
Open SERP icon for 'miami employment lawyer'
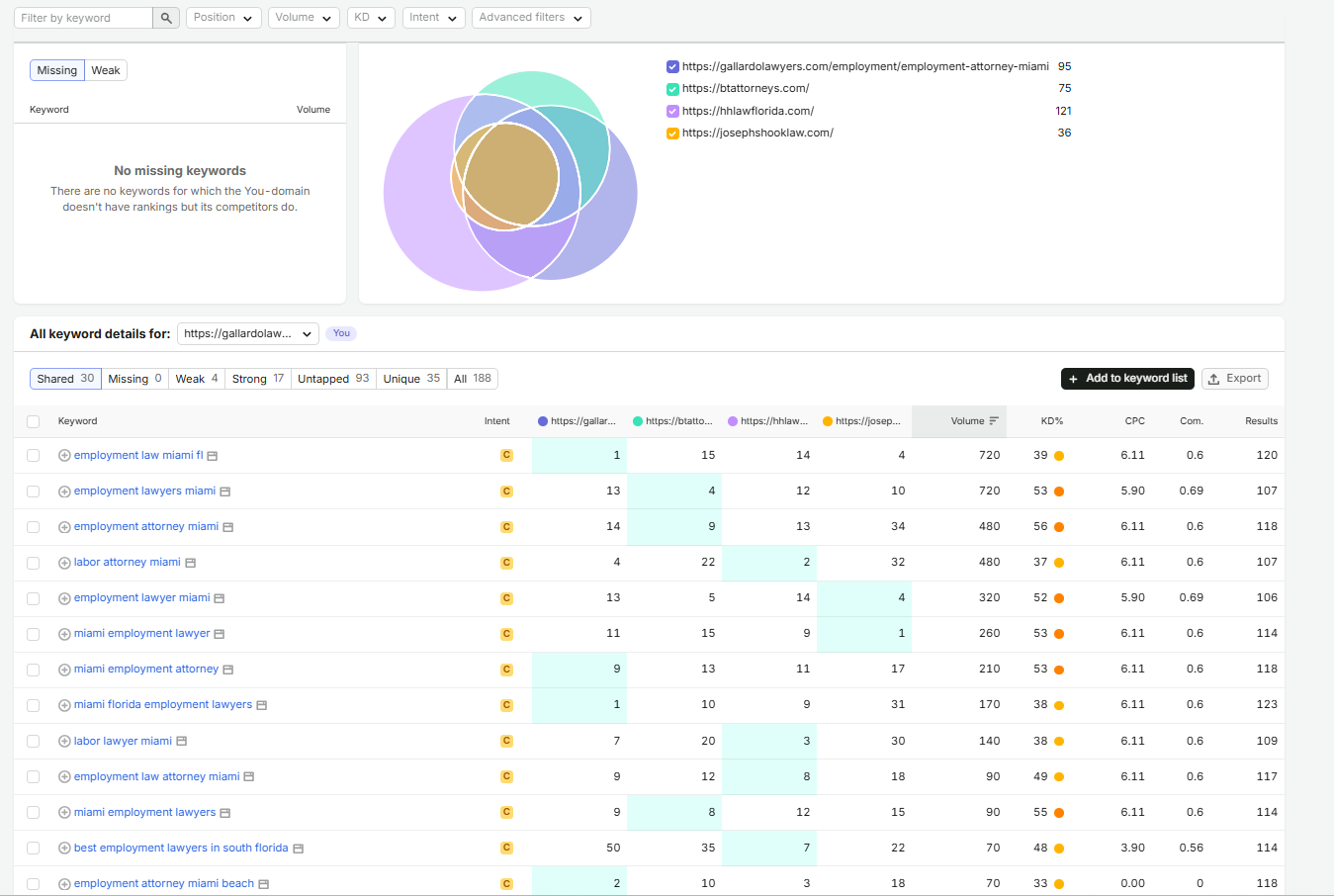tap(220, 634)
